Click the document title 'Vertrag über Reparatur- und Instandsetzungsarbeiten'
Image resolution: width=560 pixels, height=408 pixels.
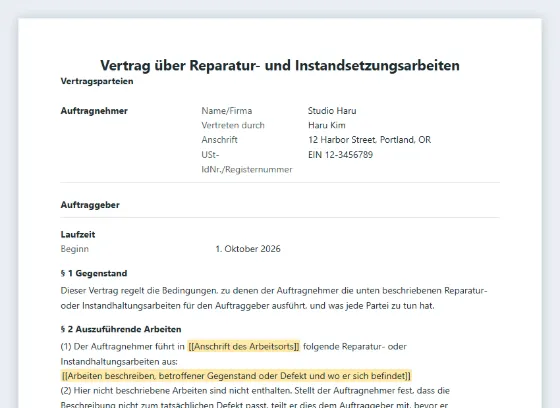tap(280, 66)
